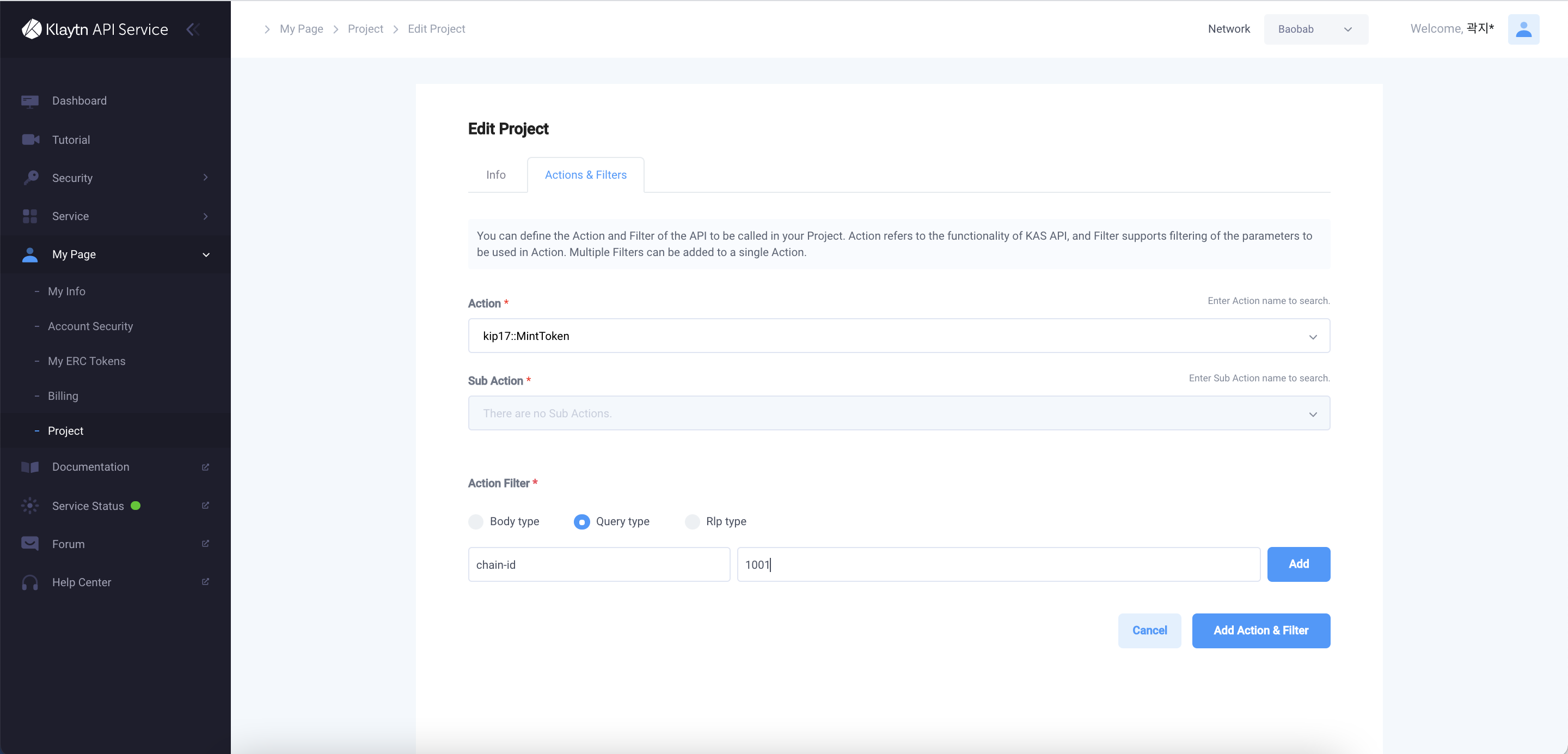
Task: Click the Cancel button
Action: tap(1149, 630)
